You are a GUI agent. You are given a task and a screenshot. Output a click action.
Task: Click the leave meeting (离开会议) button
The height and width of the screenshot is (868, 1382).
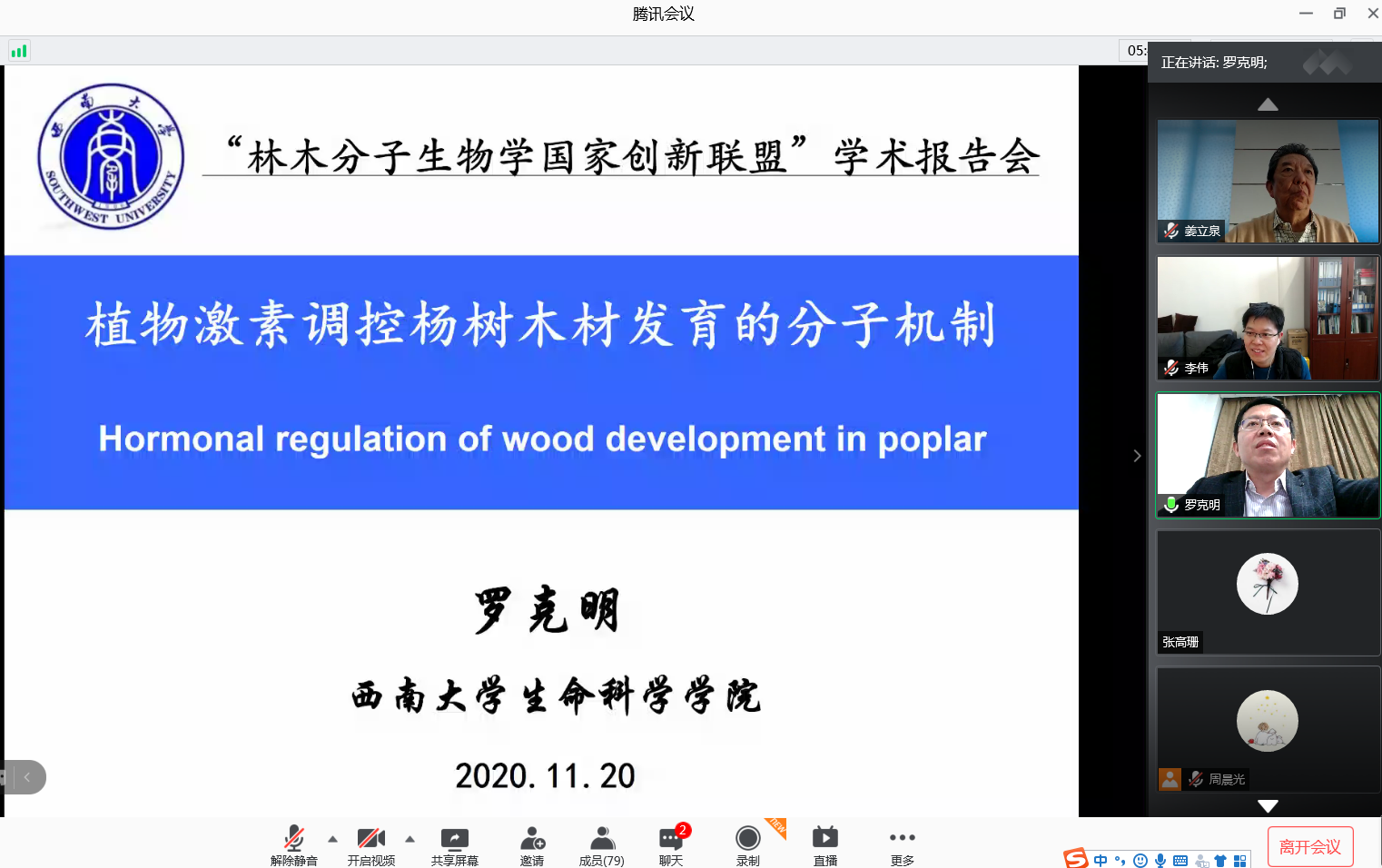click(x=1309, y=846)
